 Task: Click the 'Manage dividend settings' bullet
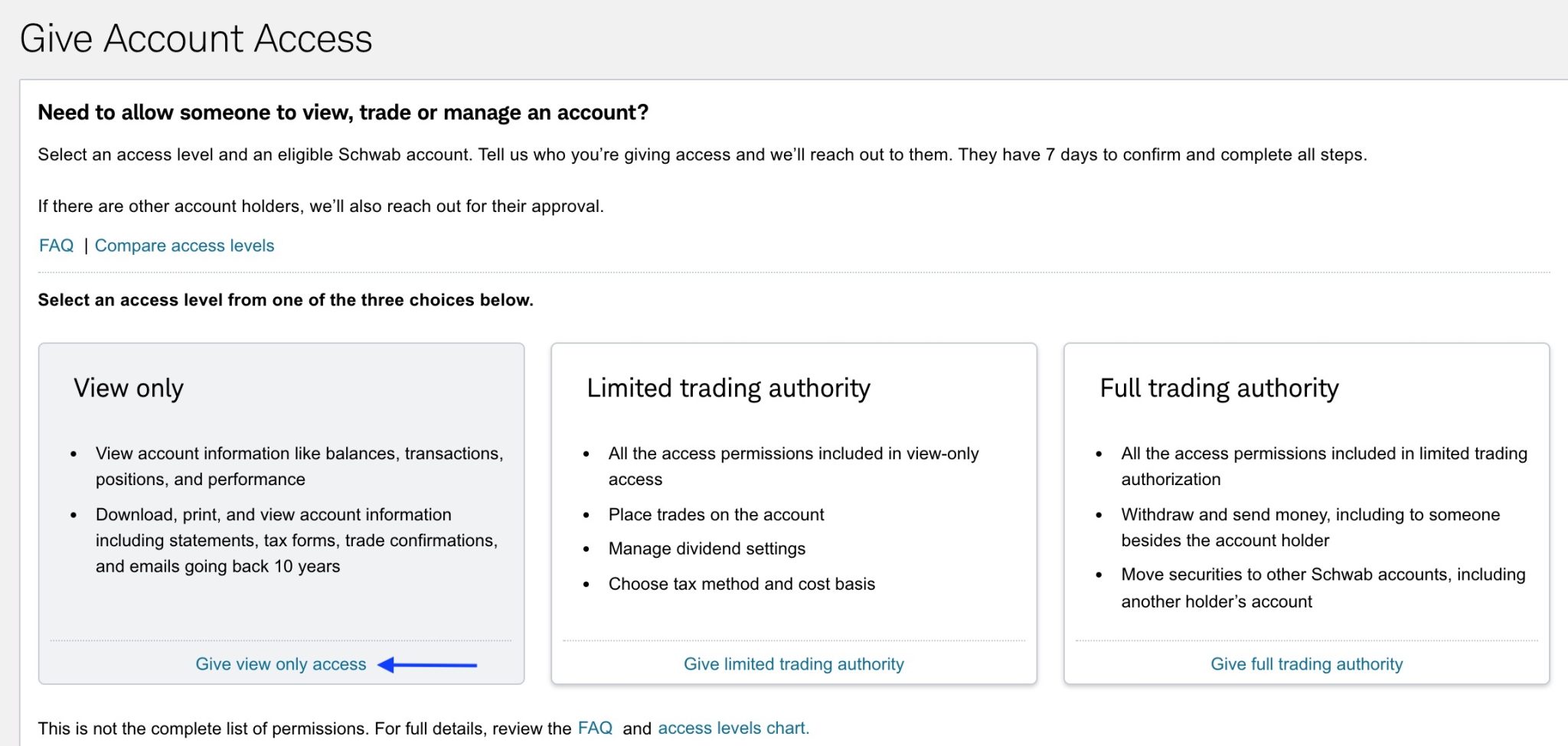[x=707, y=549]
